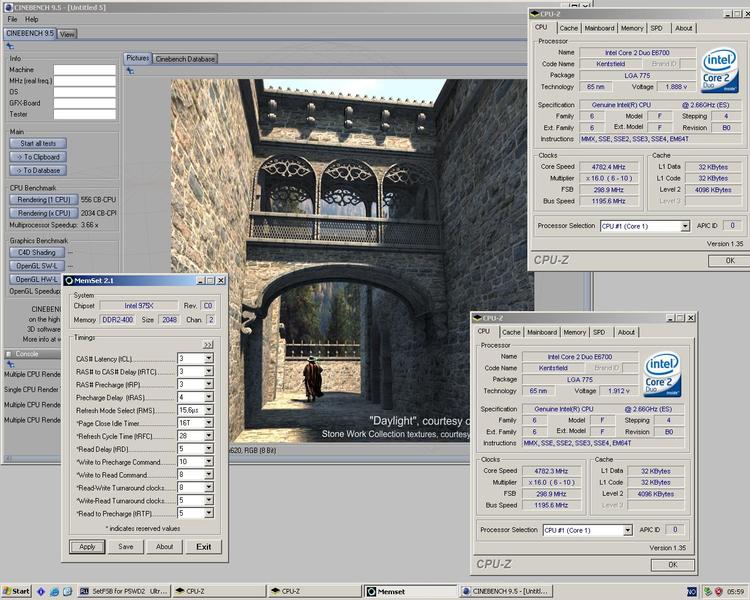Click the pin icon under the Pictures tab
Viewport: 750px width, 600px height.
coord(130,71)
